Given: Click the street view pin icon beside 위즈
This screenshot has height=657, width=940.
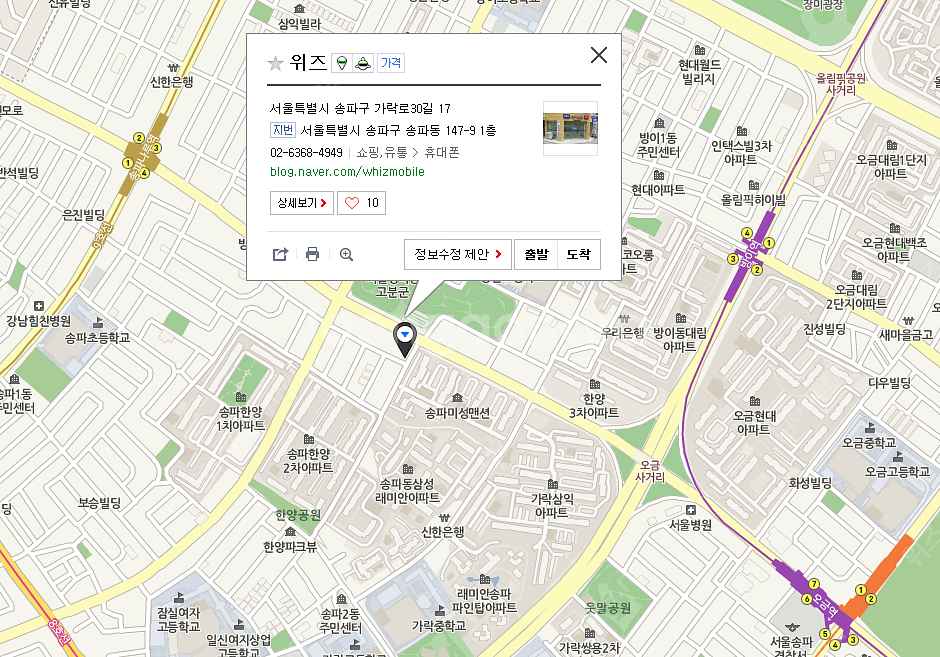Looking at the screenshot, I should click(341, 63).
